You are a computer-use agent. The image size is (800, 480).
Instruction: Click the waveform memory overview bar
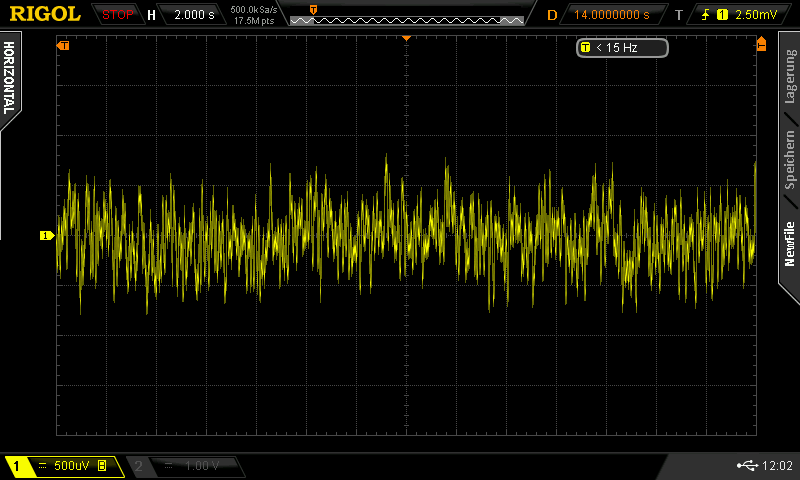407,20
